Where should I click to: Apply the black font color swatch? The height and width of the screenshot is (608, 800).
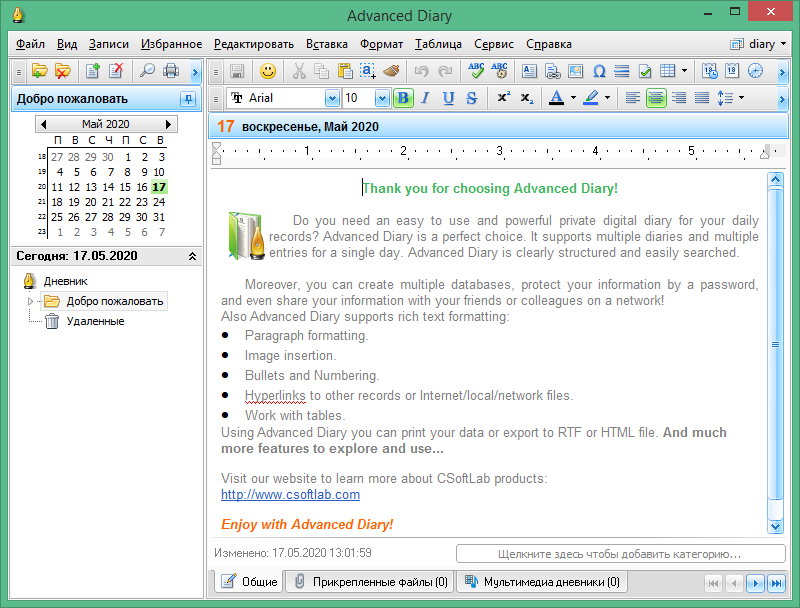coord(556,98)
